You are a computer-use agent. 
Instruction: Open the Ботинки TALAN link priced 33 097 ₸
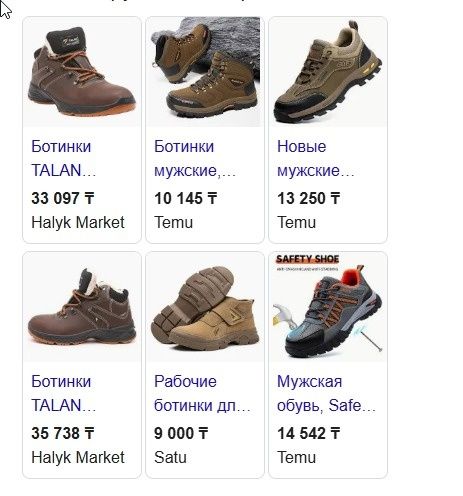click(64, 158)
